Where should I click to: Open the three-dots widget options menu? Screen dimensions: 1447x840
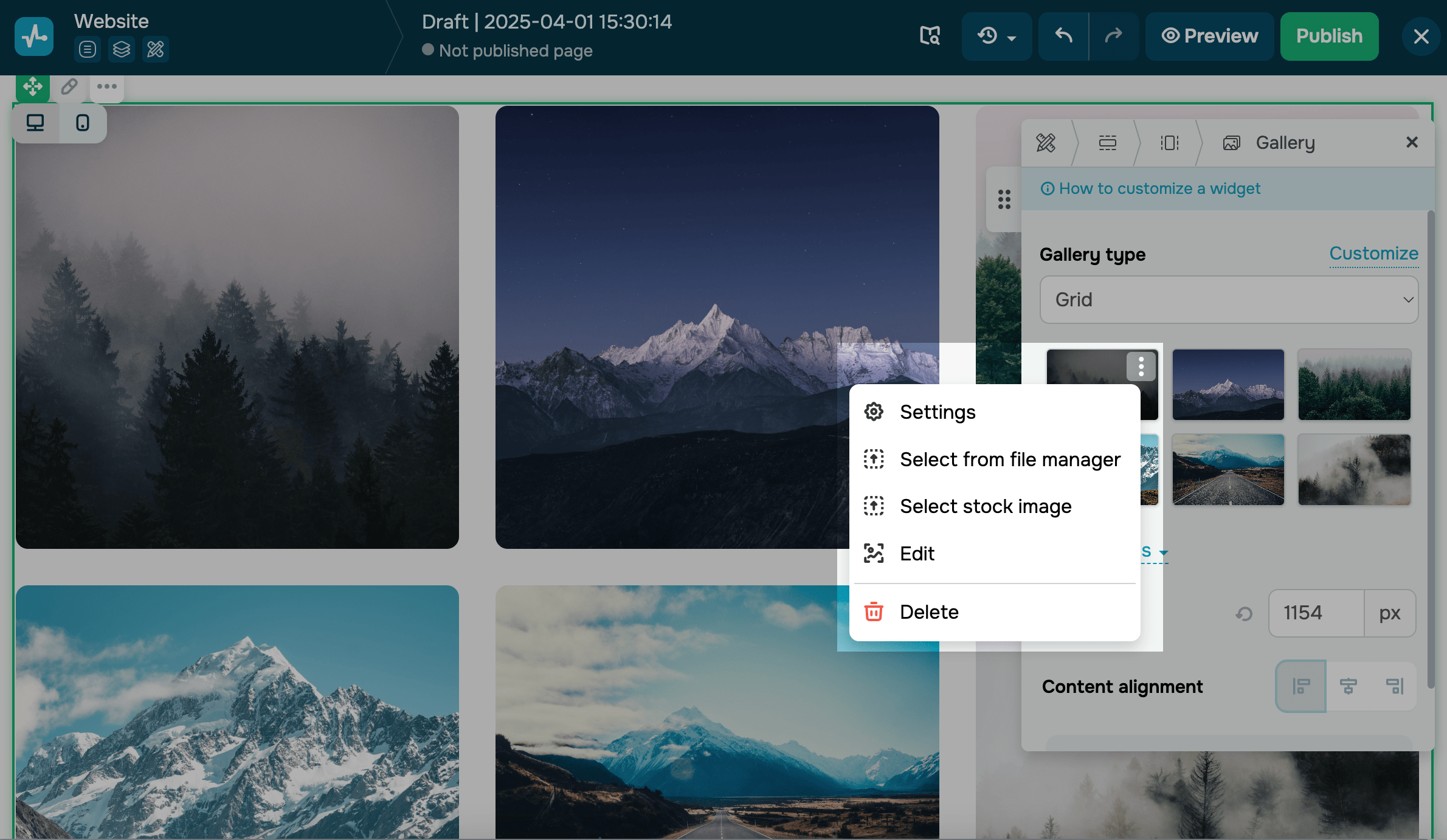click(x=107, y=87)
